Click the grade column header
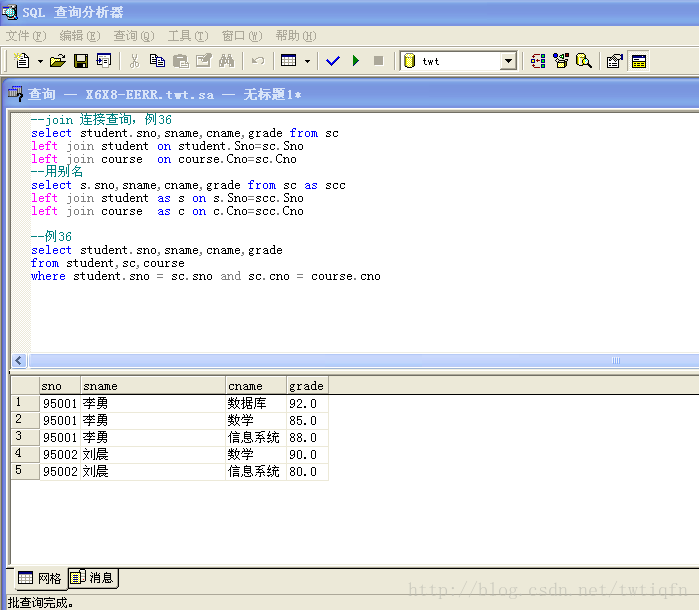 pyautogui.click(x=307, y=386)
